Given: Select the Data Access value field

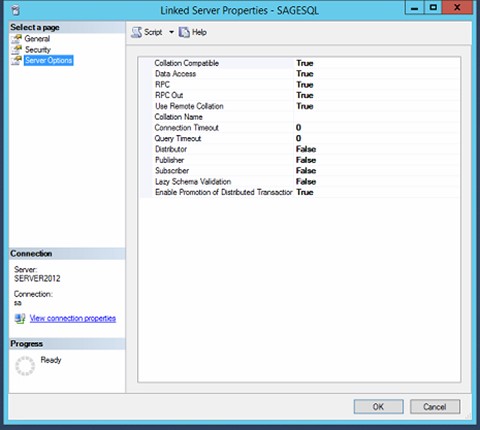Looking at the screenshot, I should coord(377,74).
